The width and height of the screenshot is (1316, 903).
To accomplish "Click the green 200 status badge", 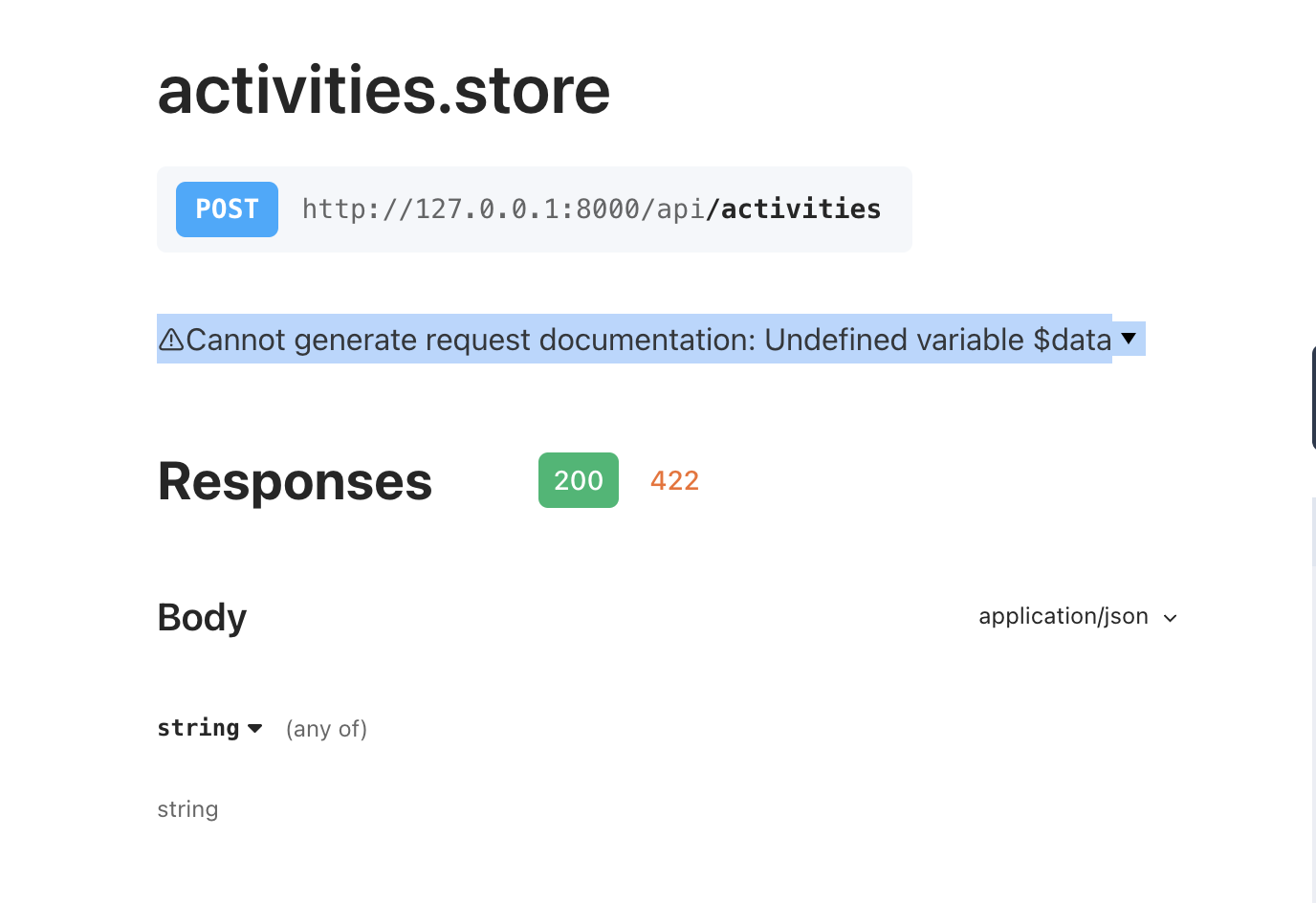I will 578,479.
